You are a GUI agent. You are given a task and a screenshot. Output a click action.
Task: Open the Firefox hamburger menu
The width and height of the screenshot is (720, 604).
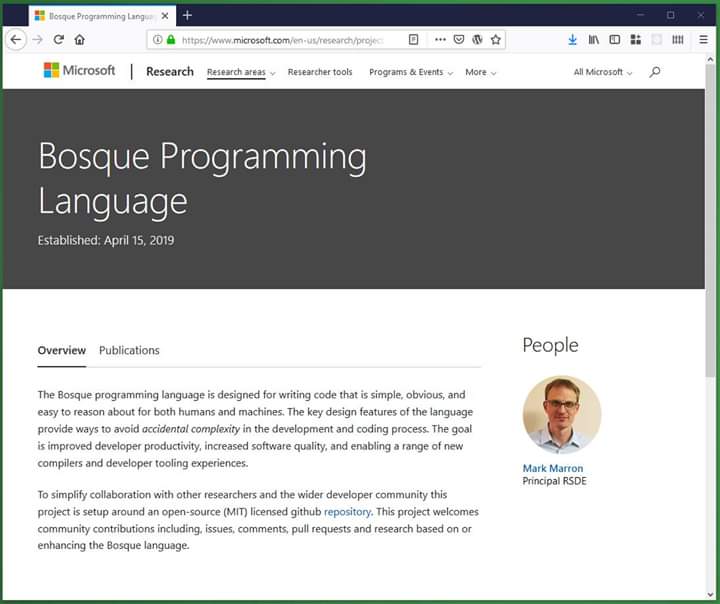click(703, 40)
